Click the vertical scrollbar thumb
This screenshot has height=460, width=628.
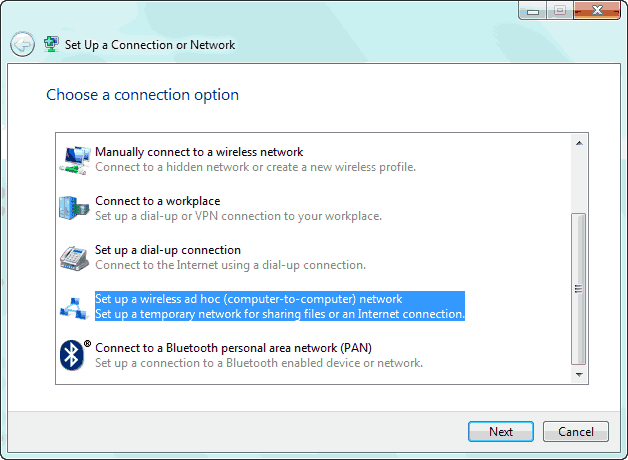click(578, 288)
